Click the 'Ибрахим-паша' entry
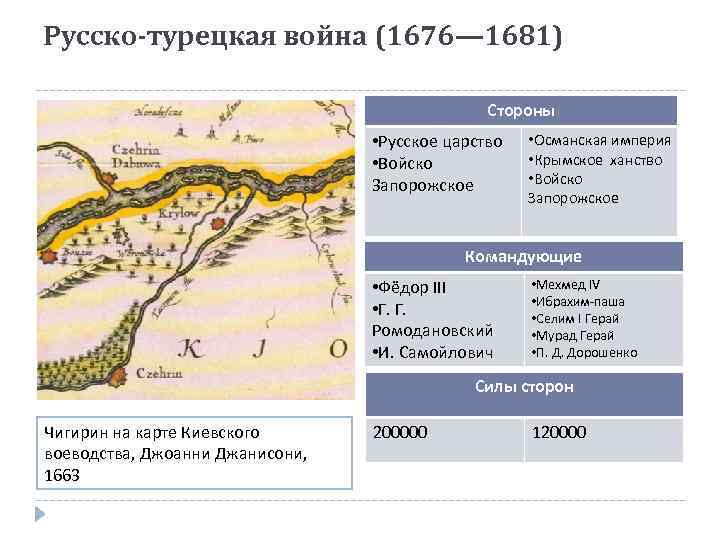The height and width of the screenshot is (540, 720). tap(578, 302)
